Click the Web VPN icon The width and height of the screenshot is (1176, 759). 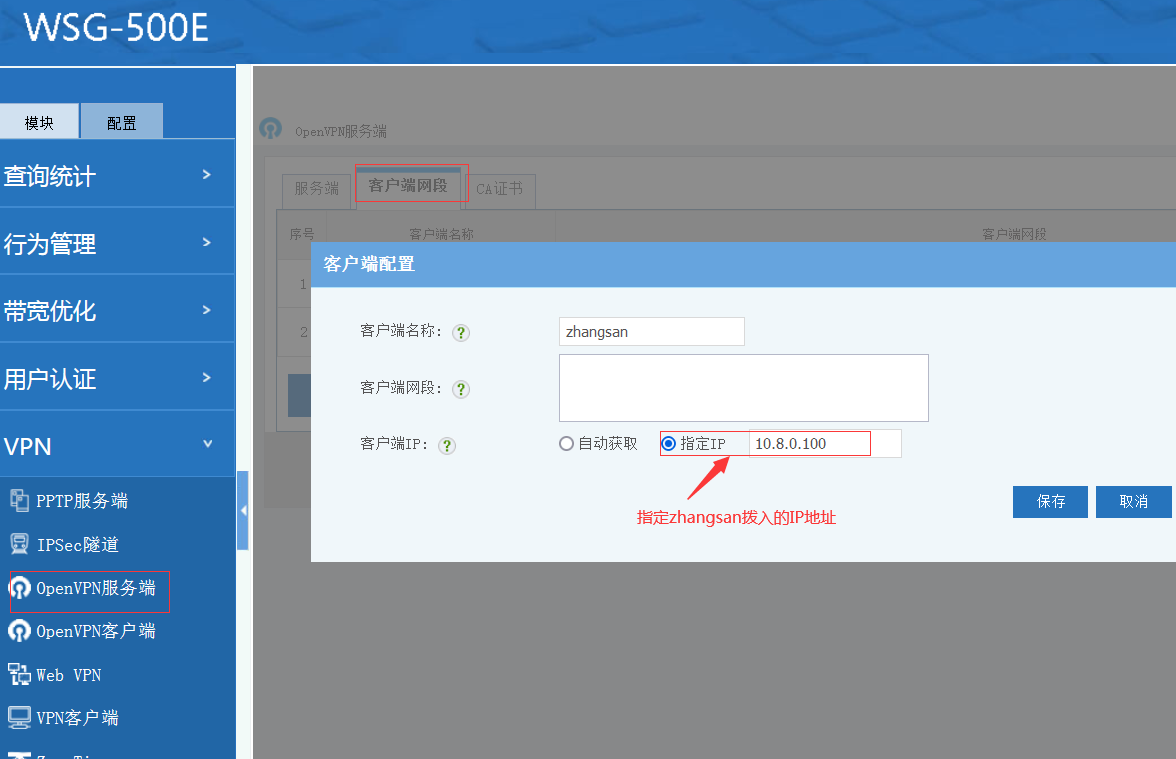click(x=19, y=674)
